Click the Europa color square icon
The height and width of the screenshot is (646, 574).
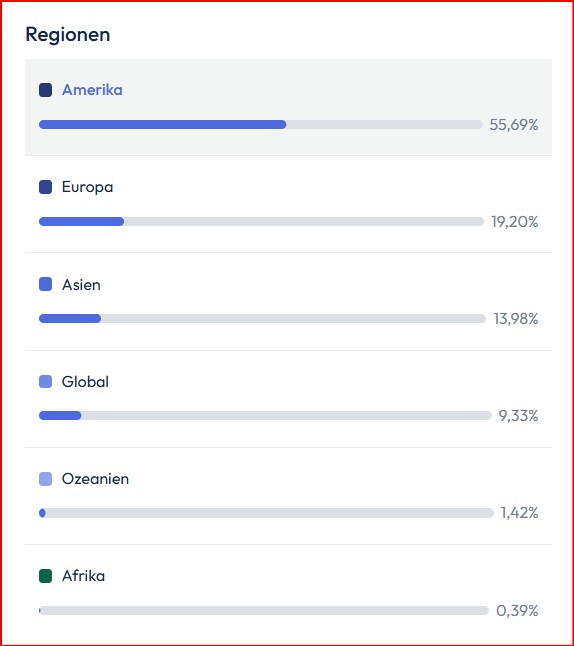[x=45, y=187]
